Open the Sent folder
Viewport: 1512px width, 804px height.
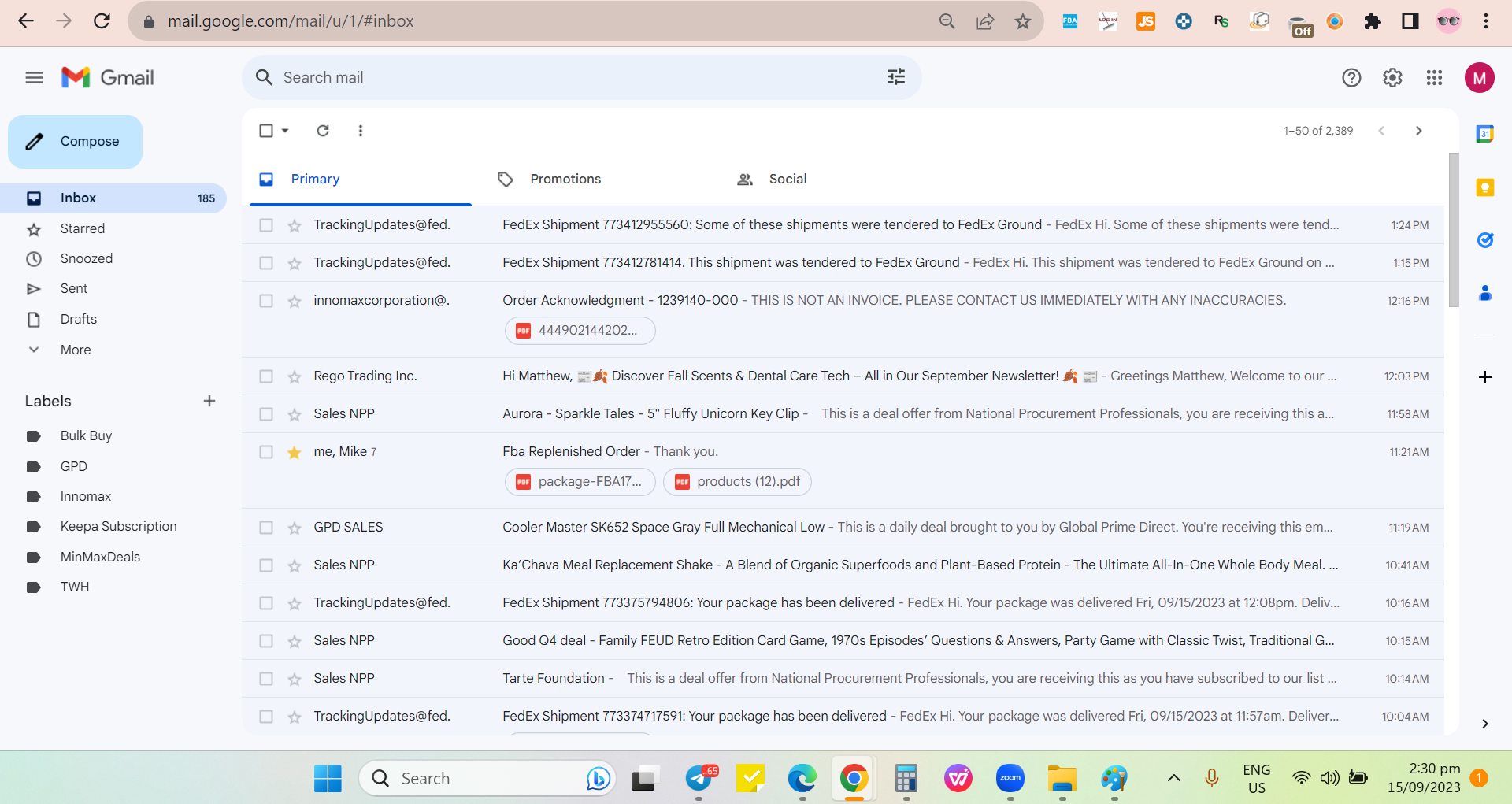(74, 288)
